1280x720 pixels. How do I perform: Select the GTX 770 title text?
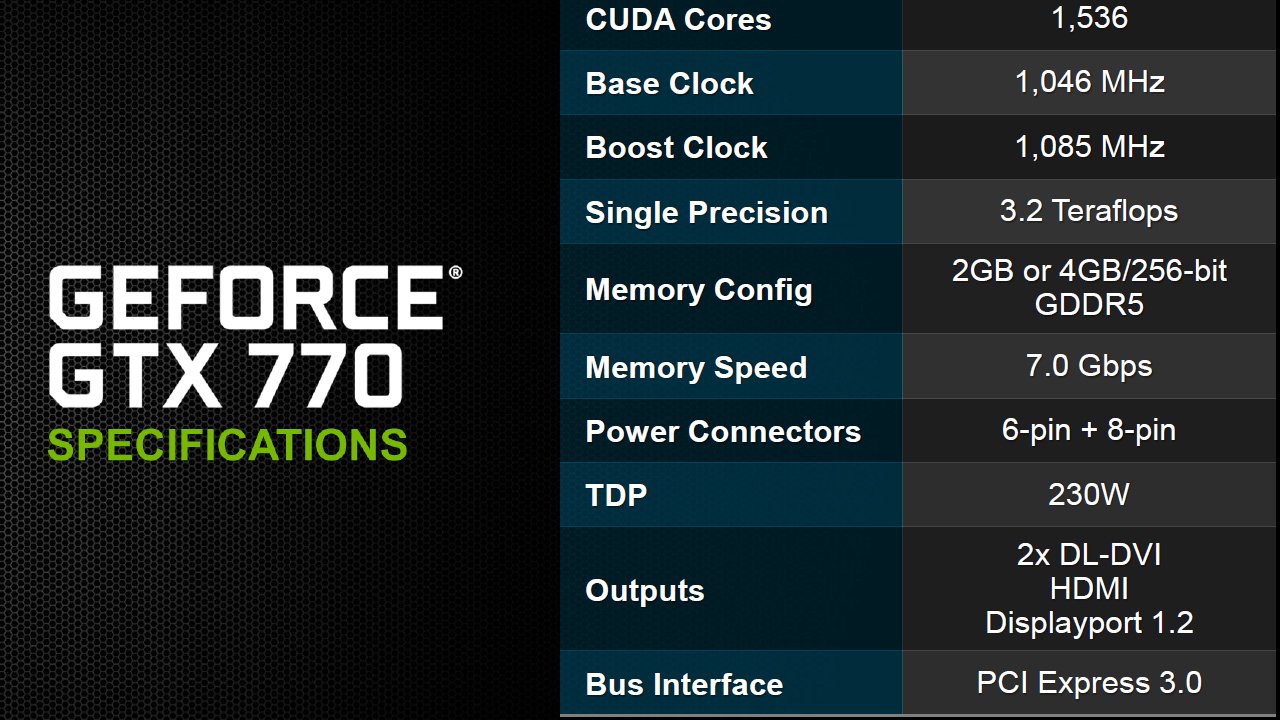226,375
